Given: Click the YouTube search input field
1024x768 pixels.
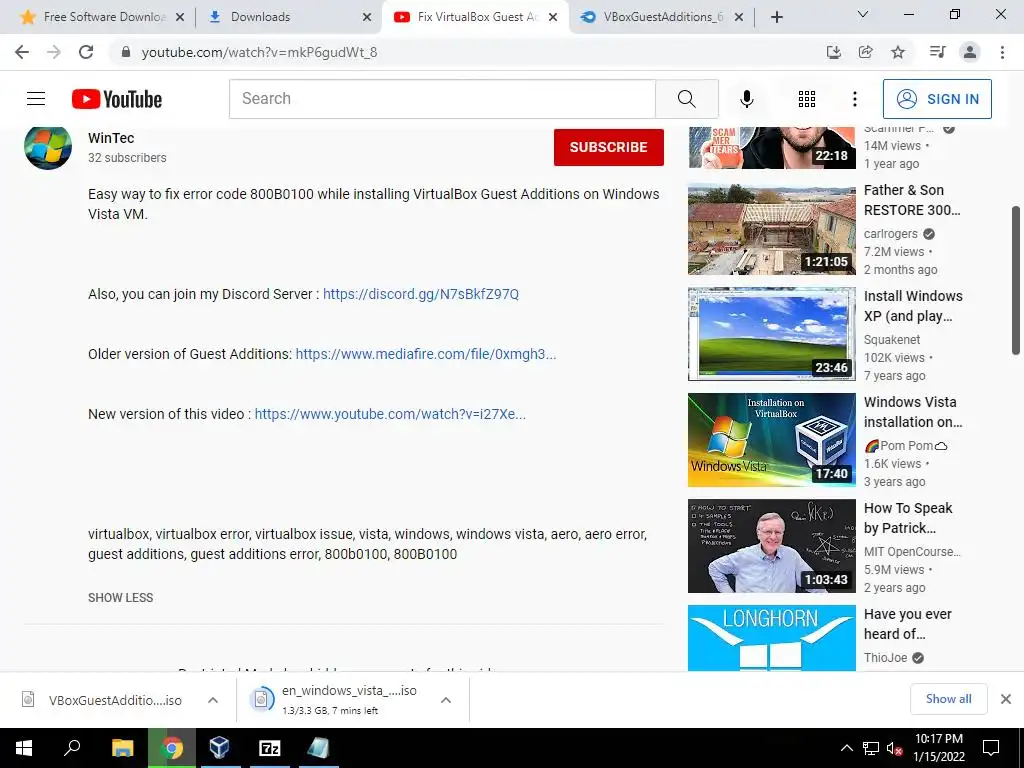Looking at the screenshot, I should [x=442, y=99].
